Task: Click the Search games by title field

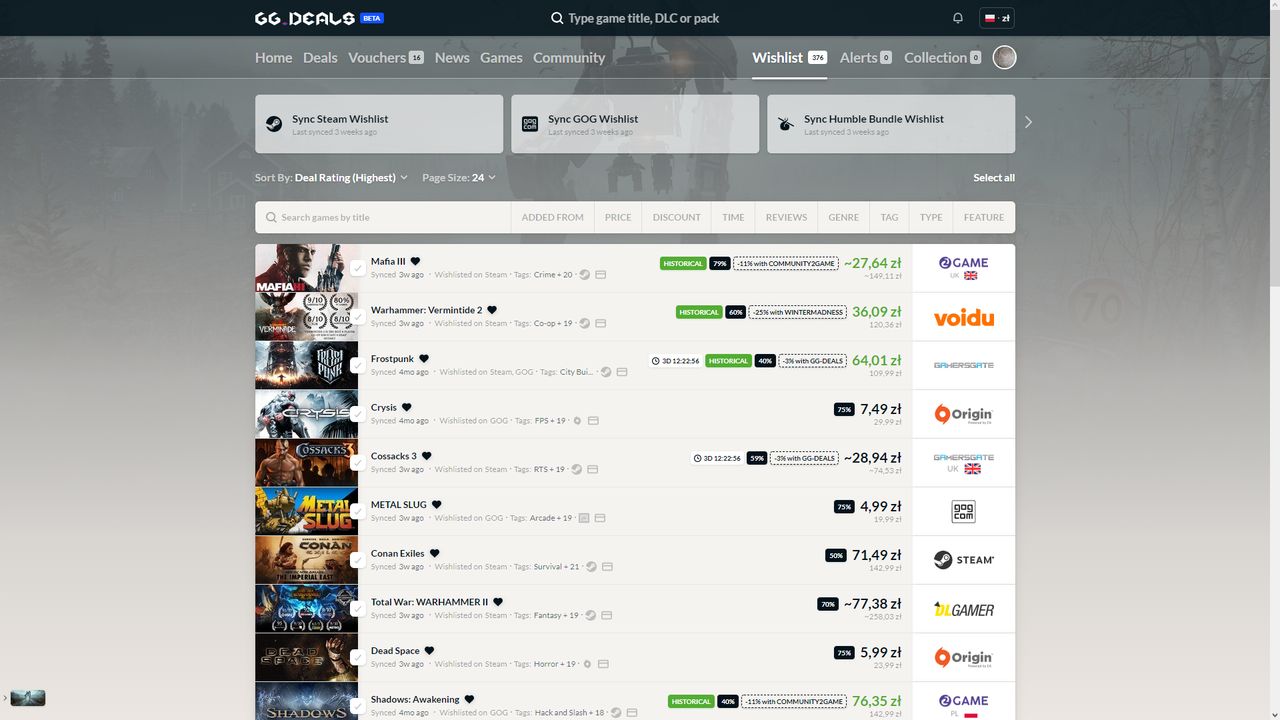Action: (x=383, y=217)
